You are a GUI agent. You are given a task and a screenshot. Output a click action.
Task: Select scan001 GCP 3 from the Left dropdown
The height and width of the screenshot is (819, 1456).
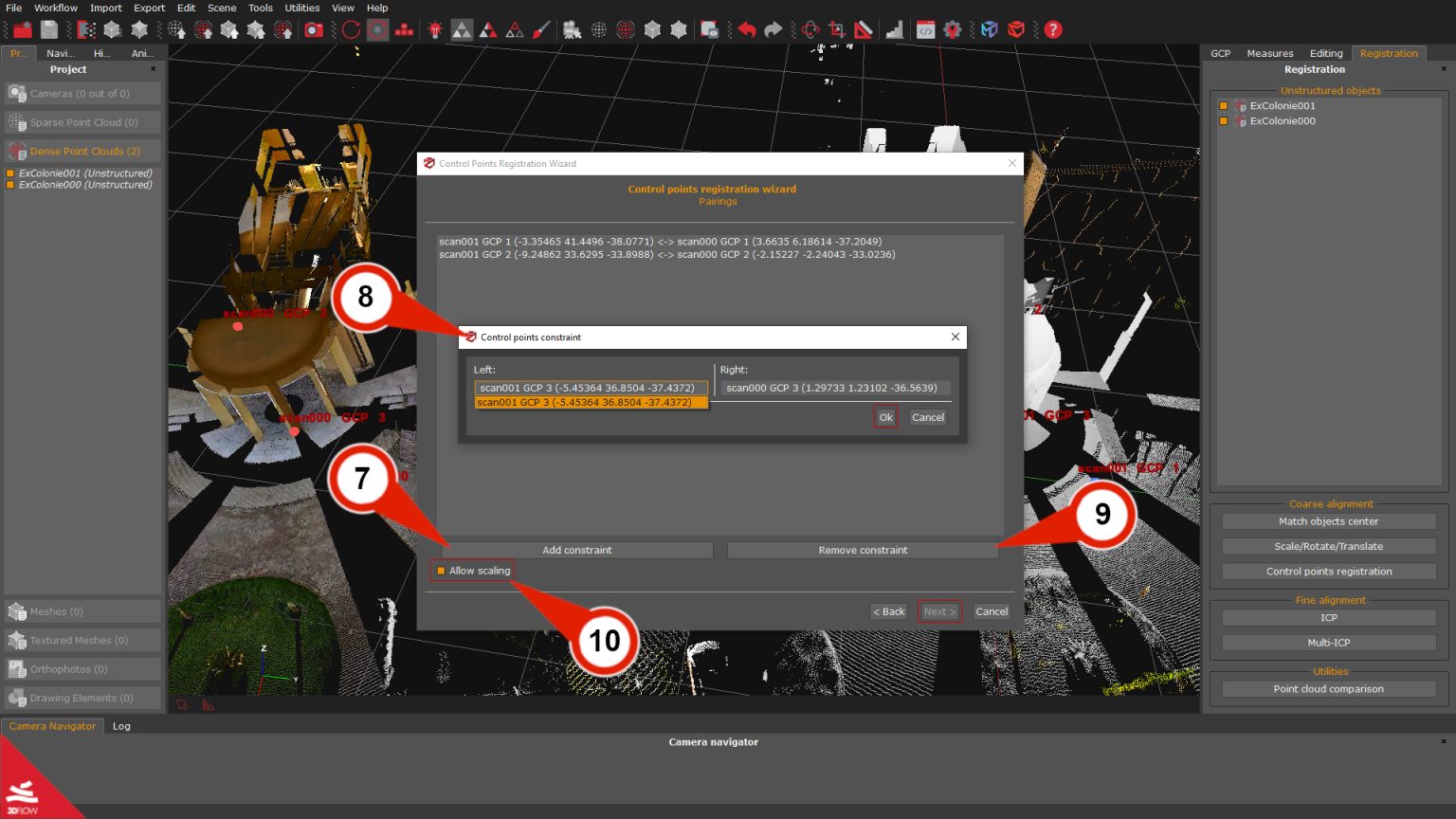click(x=590, y=402)
